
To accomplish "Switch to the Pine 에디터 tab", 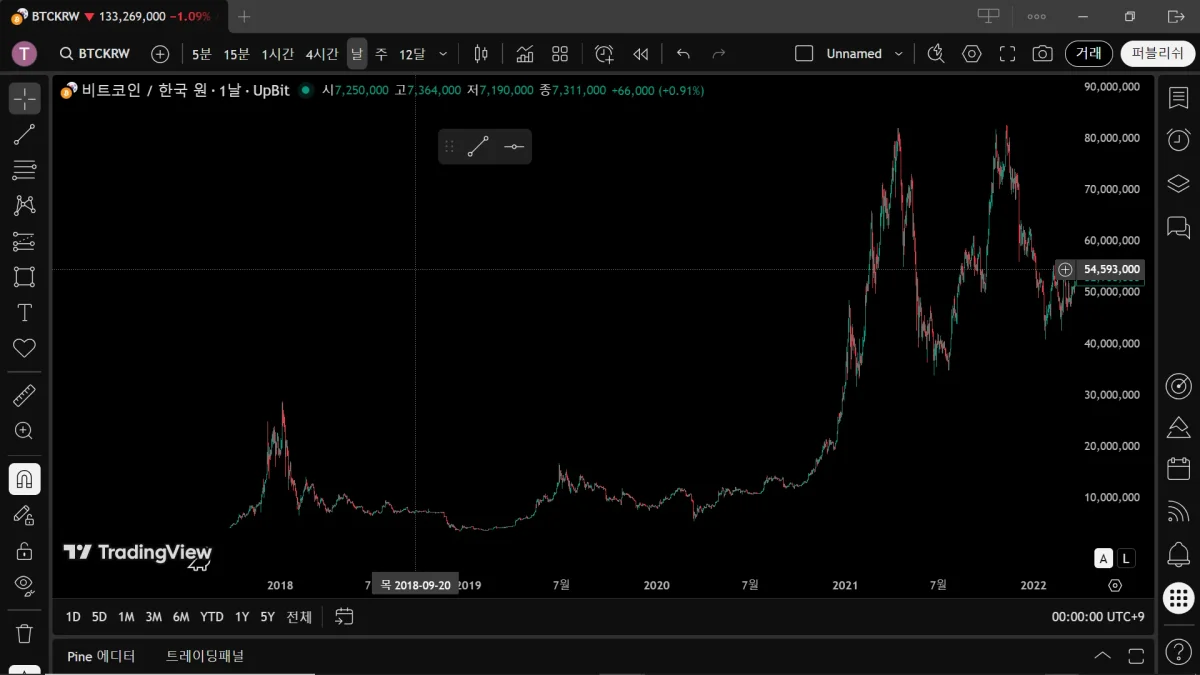I will [x=101, y=656].
